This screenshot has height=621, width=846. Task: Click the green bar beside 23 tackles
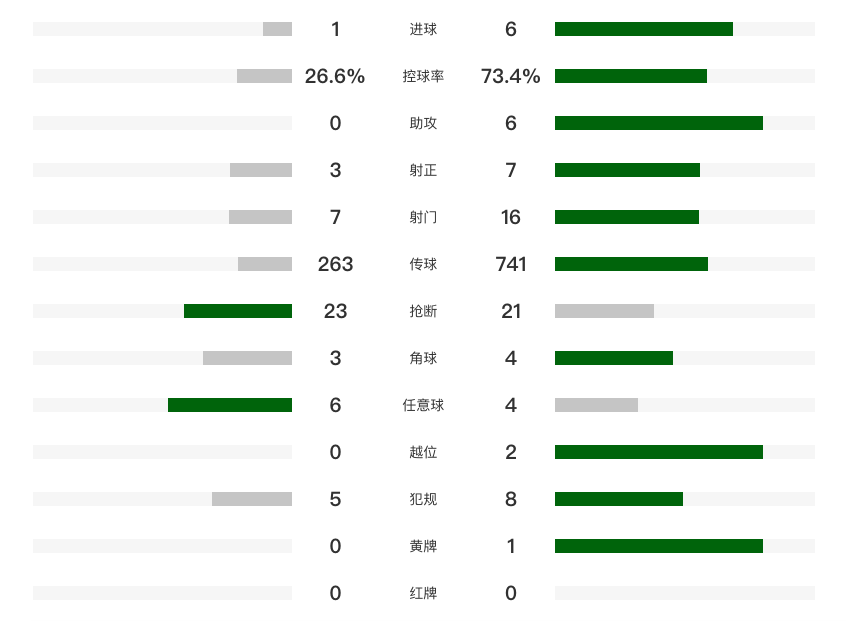[x=238, y=311]
